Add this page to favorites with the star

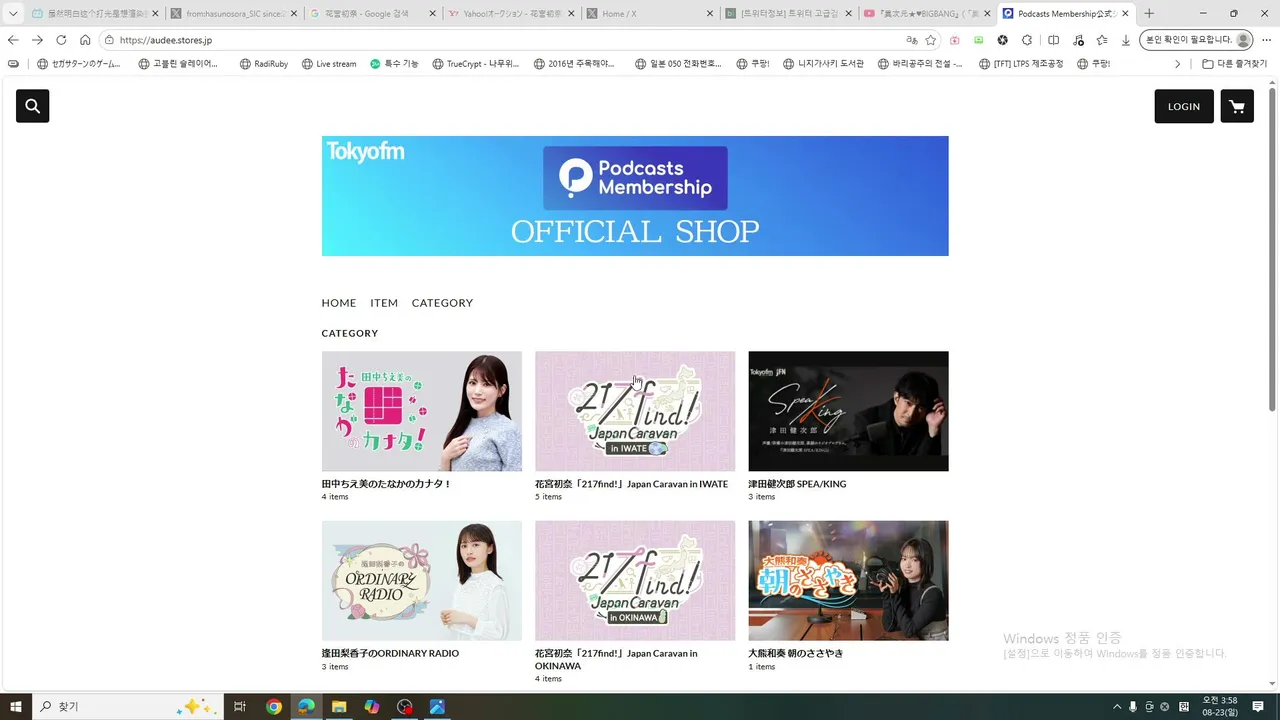930,40
